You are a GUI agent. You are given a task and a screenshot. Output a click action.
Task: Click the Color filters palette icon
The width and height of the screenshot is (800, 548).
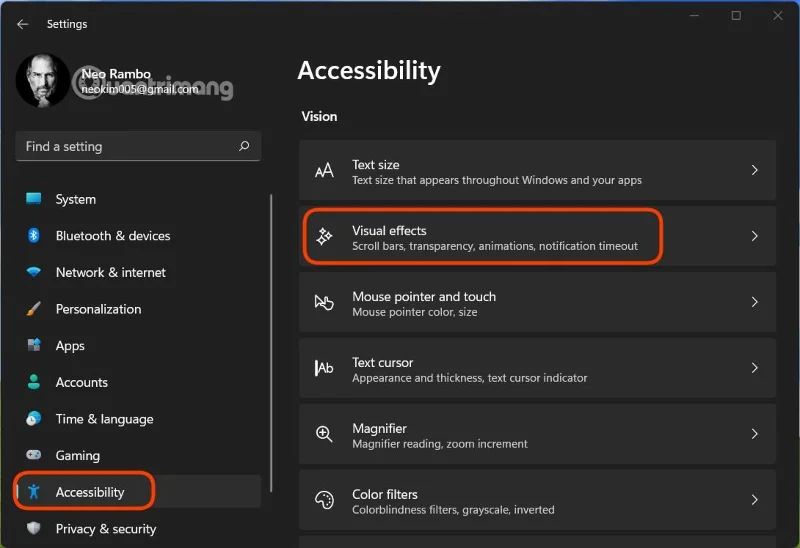(x=324, y=500)
